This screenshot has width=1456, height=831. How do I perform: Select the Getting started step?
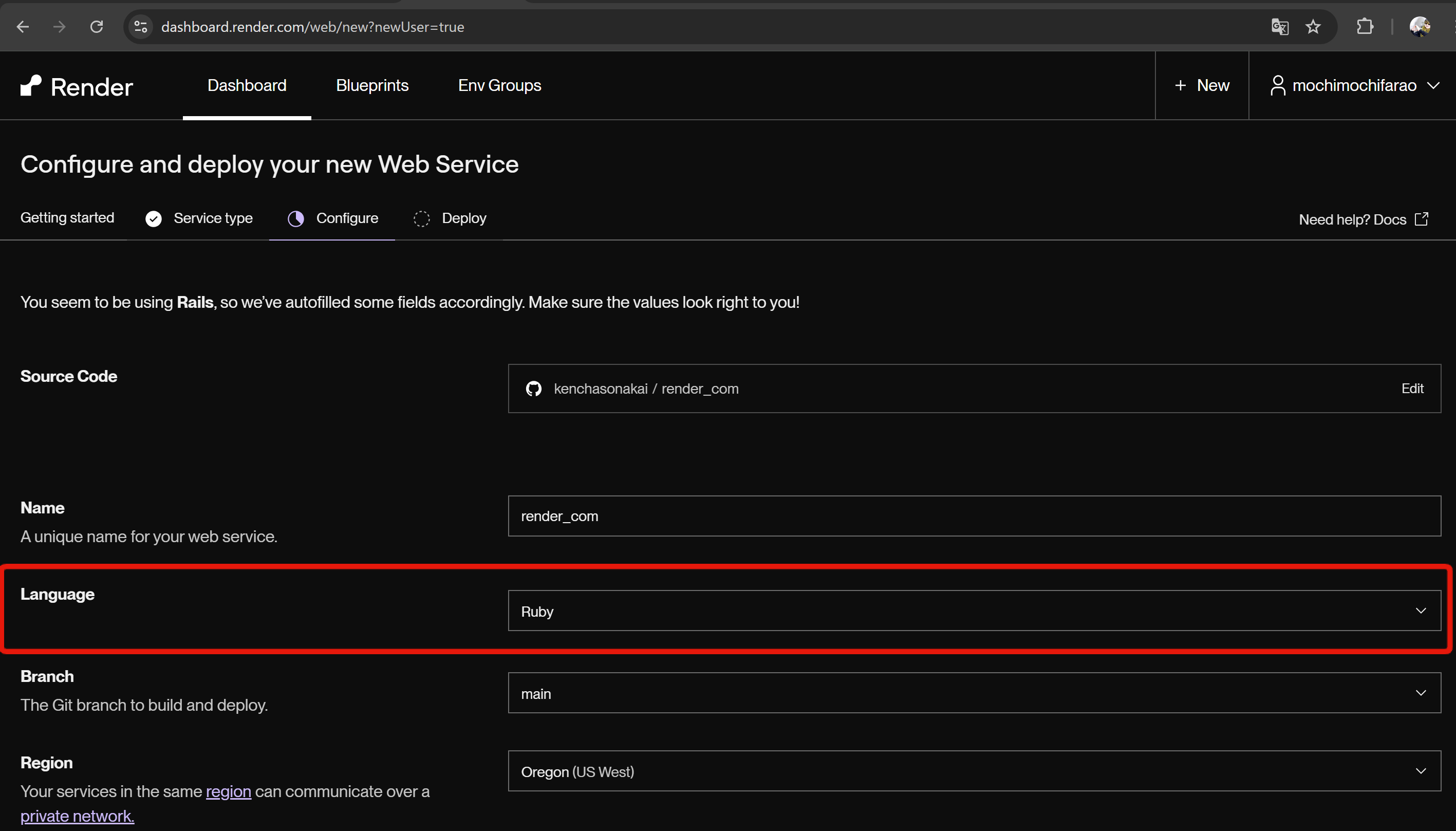click(67, 218)
